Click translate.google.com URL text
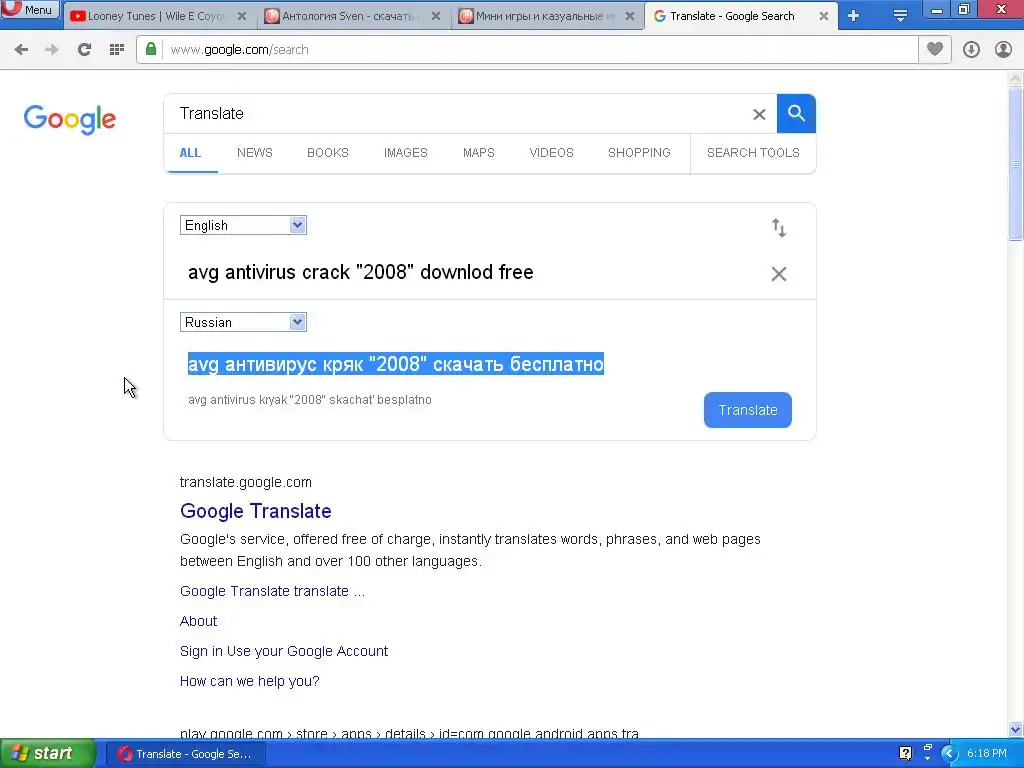Viewport: 1024px width, 768px height. click(x=246, y=482)
